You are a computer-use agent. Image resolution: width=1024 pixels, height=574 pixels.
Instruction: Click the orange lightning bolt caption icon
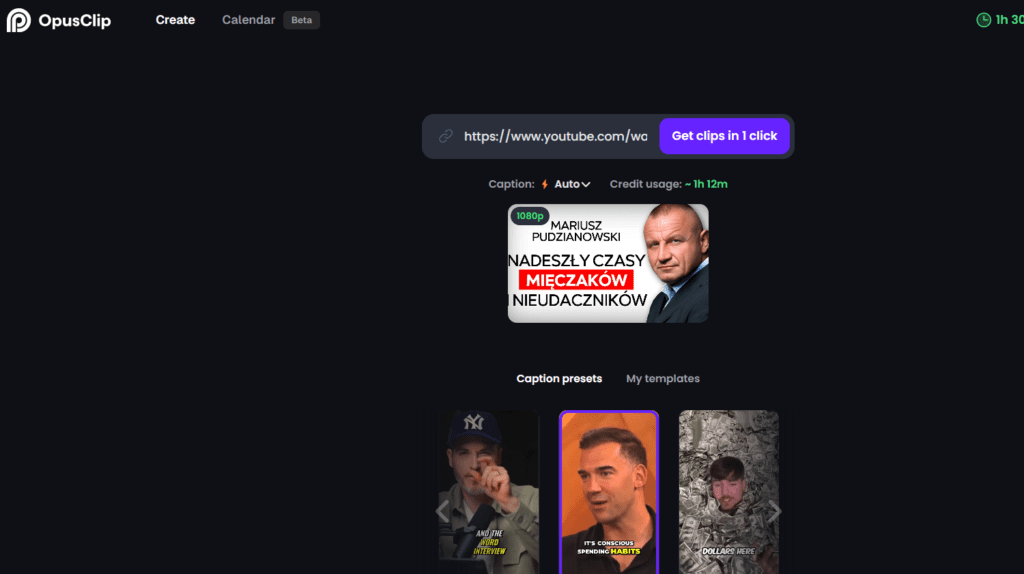coord(545,184)
